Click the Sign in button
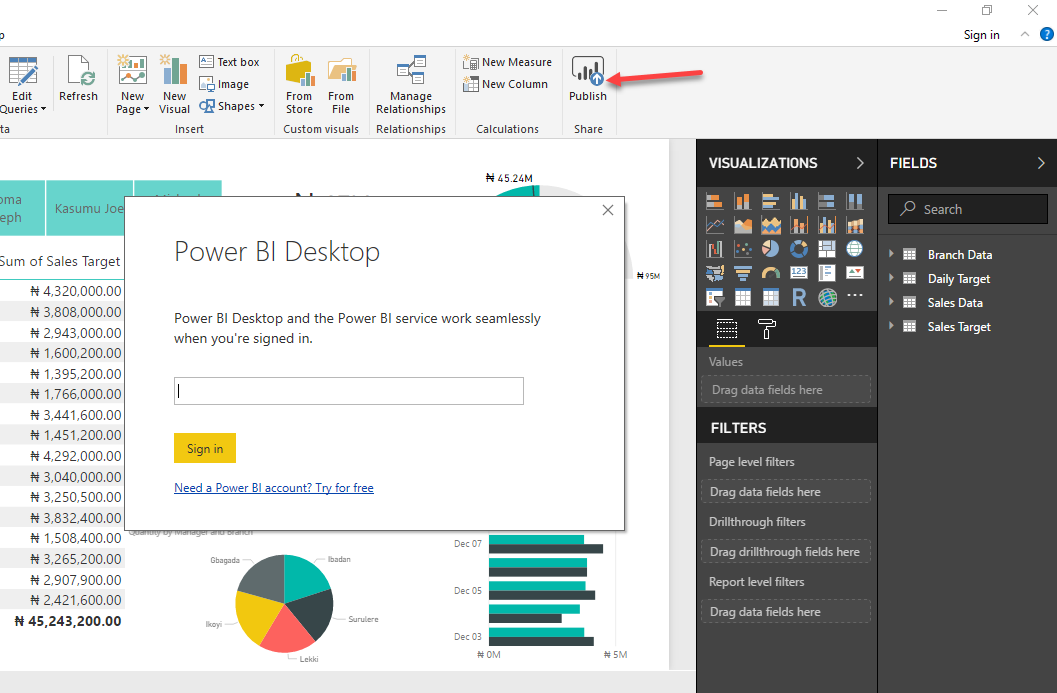 [204, 448]
